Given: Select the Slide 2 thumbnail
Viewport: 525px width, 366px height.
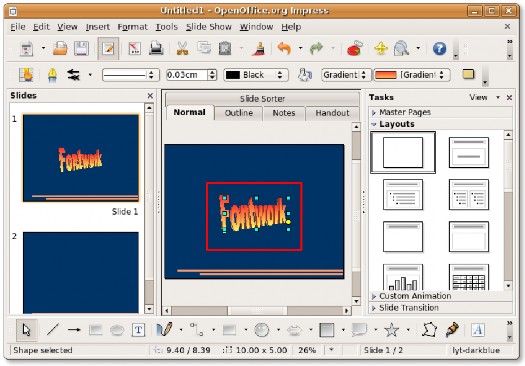Looking at the screenshot, I should pyautogui.click(x=81, y=273).
